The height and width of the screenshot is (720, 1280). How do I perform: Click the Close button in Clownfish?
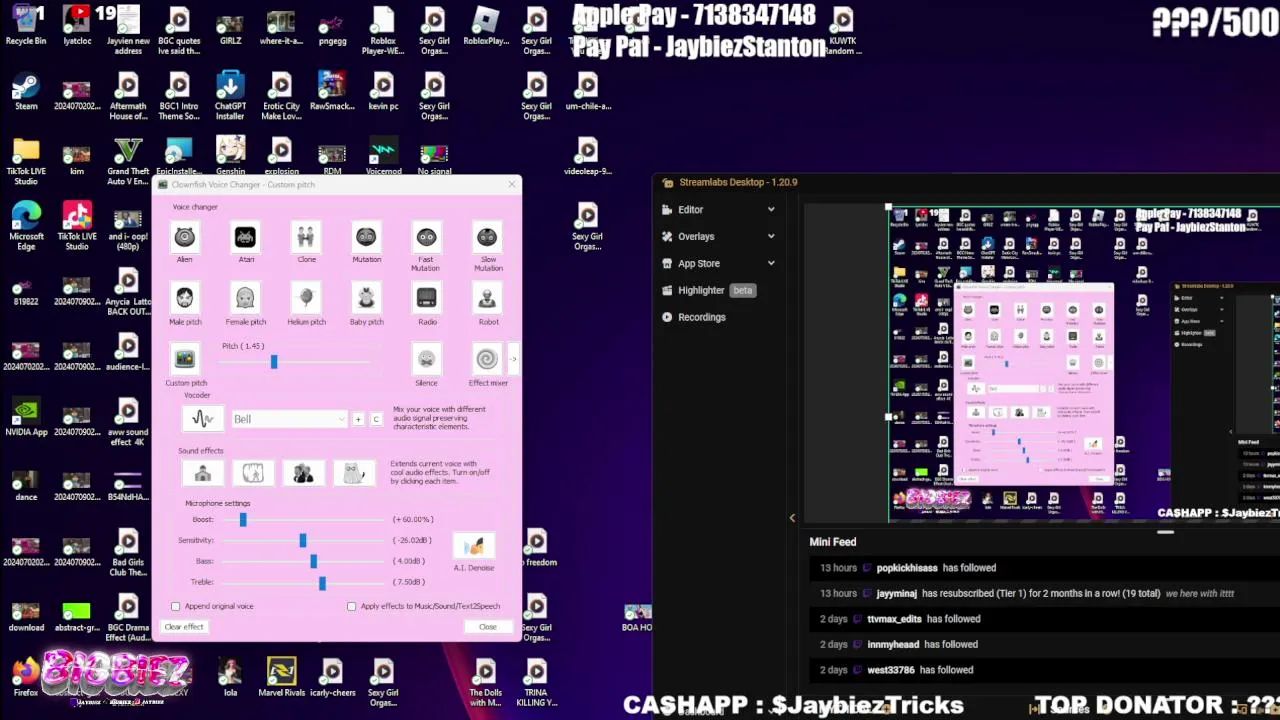click(x=487, y=627)
